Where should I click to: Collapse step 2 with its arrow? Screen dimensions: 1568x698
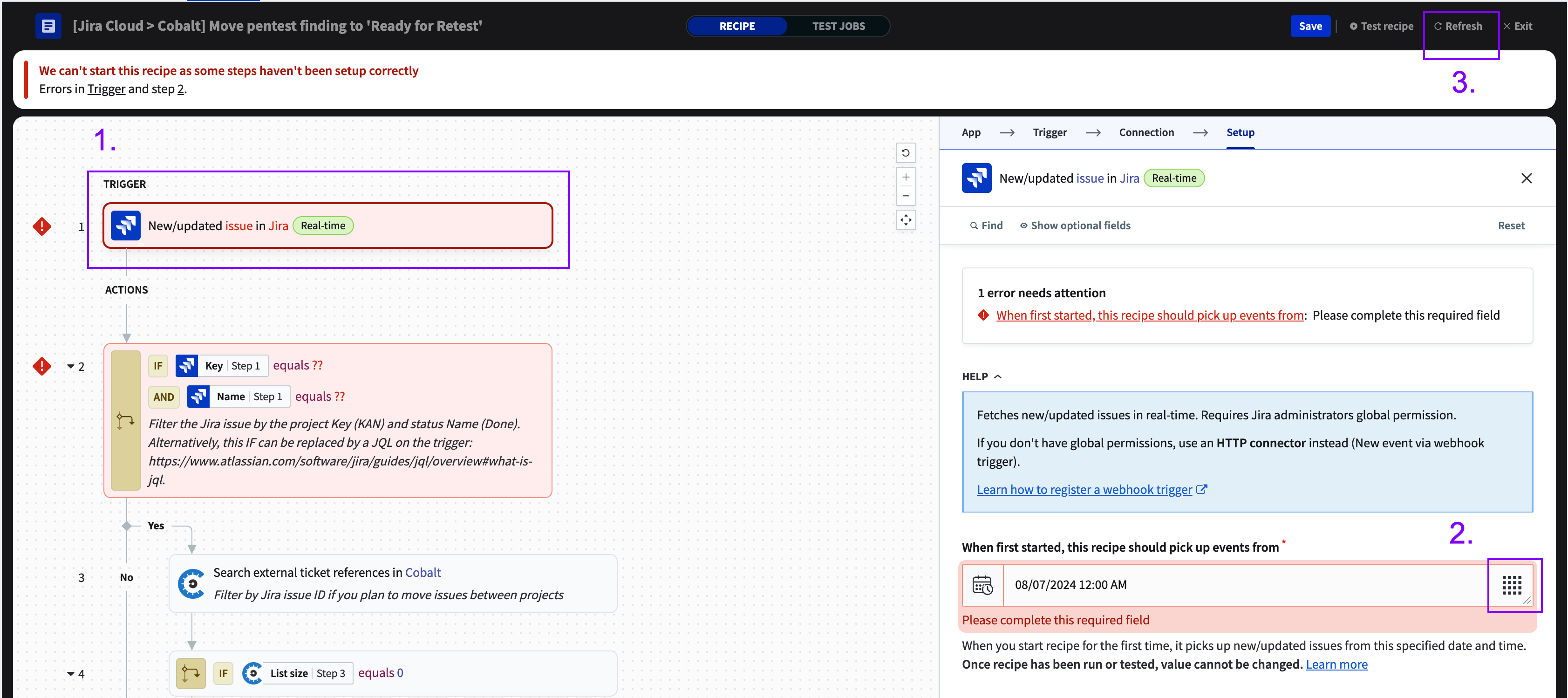[x=71, y=366]
